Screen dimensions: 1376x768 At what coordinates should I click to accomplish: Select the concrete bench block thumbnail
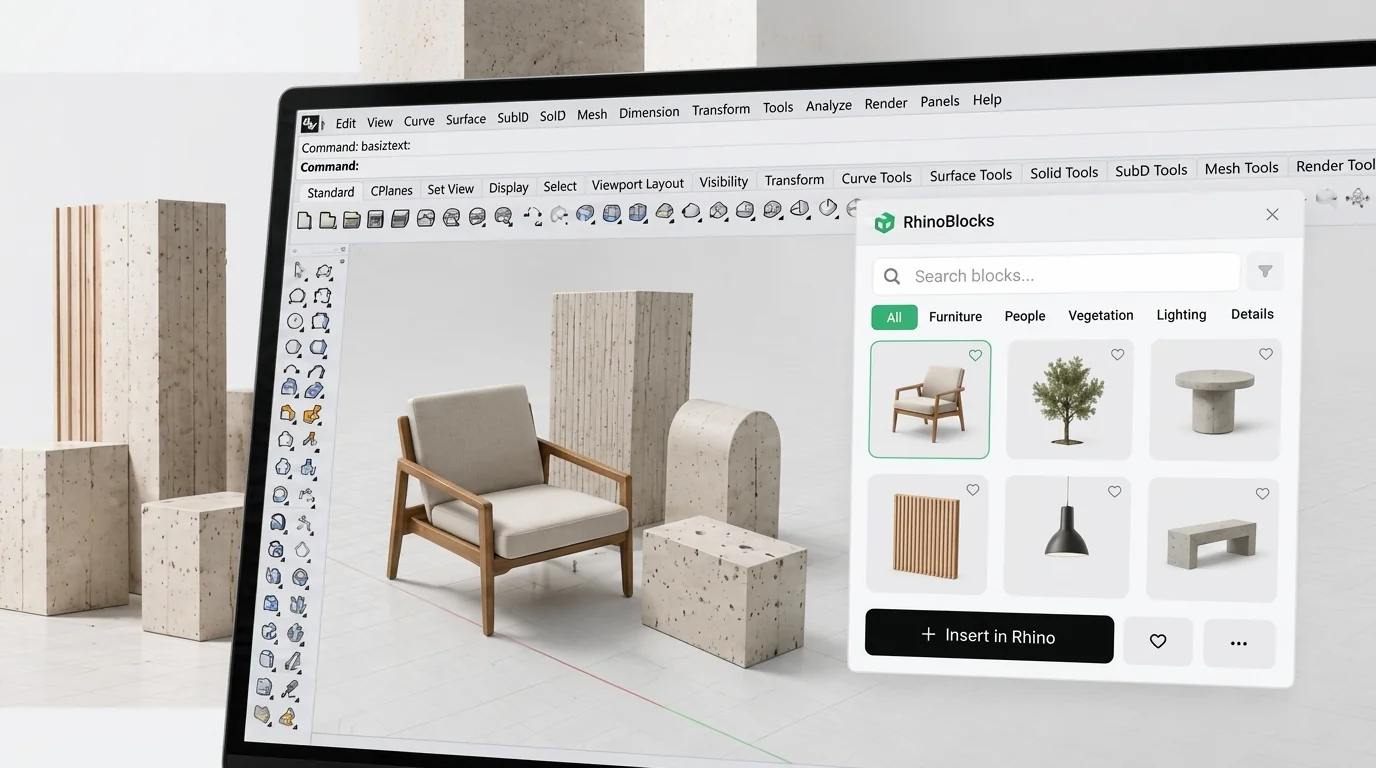click(x=1212, y=539)
